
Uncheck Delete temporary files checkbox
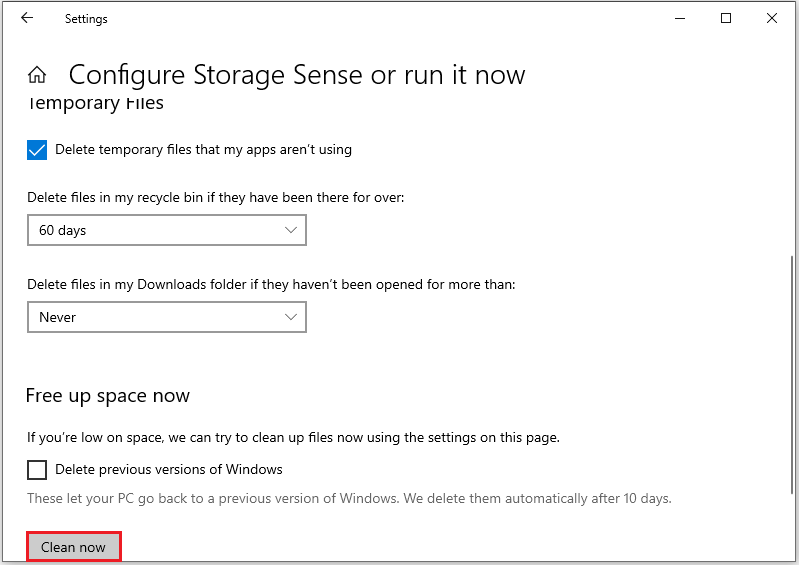coord(37,150)
